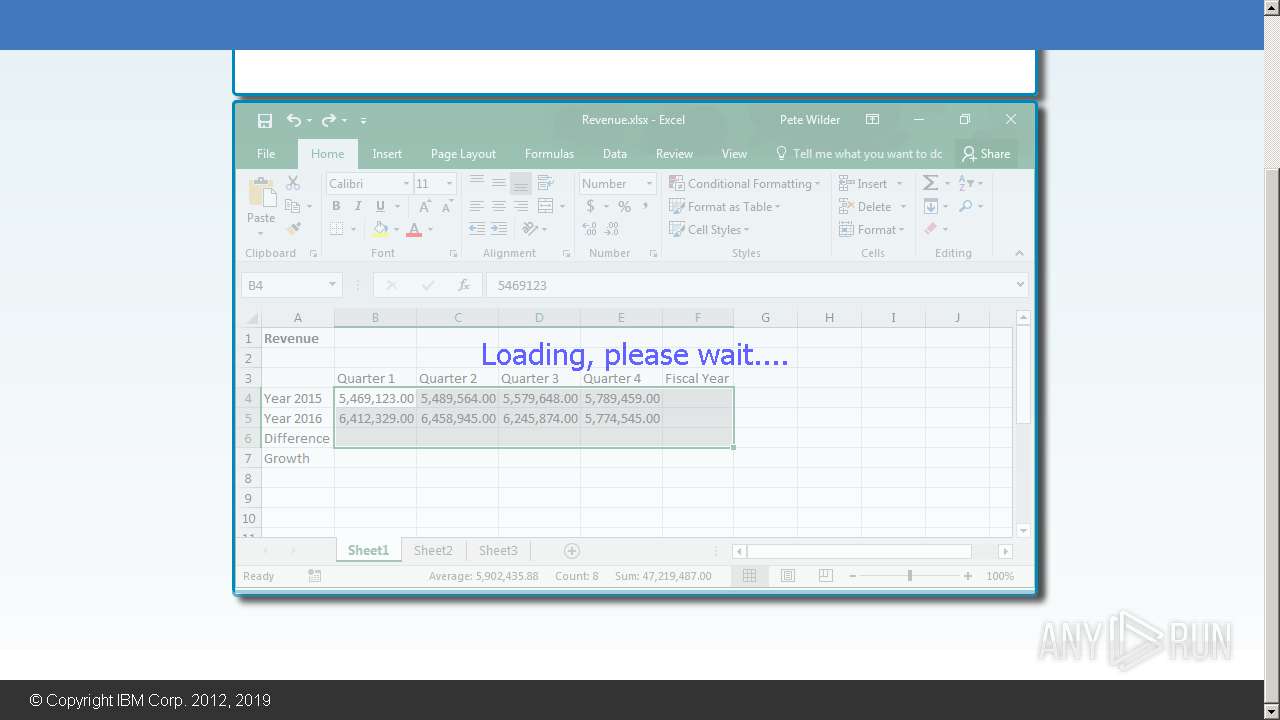
Task: Open the Calibri font name dropdown
Action: pos(406,184)
